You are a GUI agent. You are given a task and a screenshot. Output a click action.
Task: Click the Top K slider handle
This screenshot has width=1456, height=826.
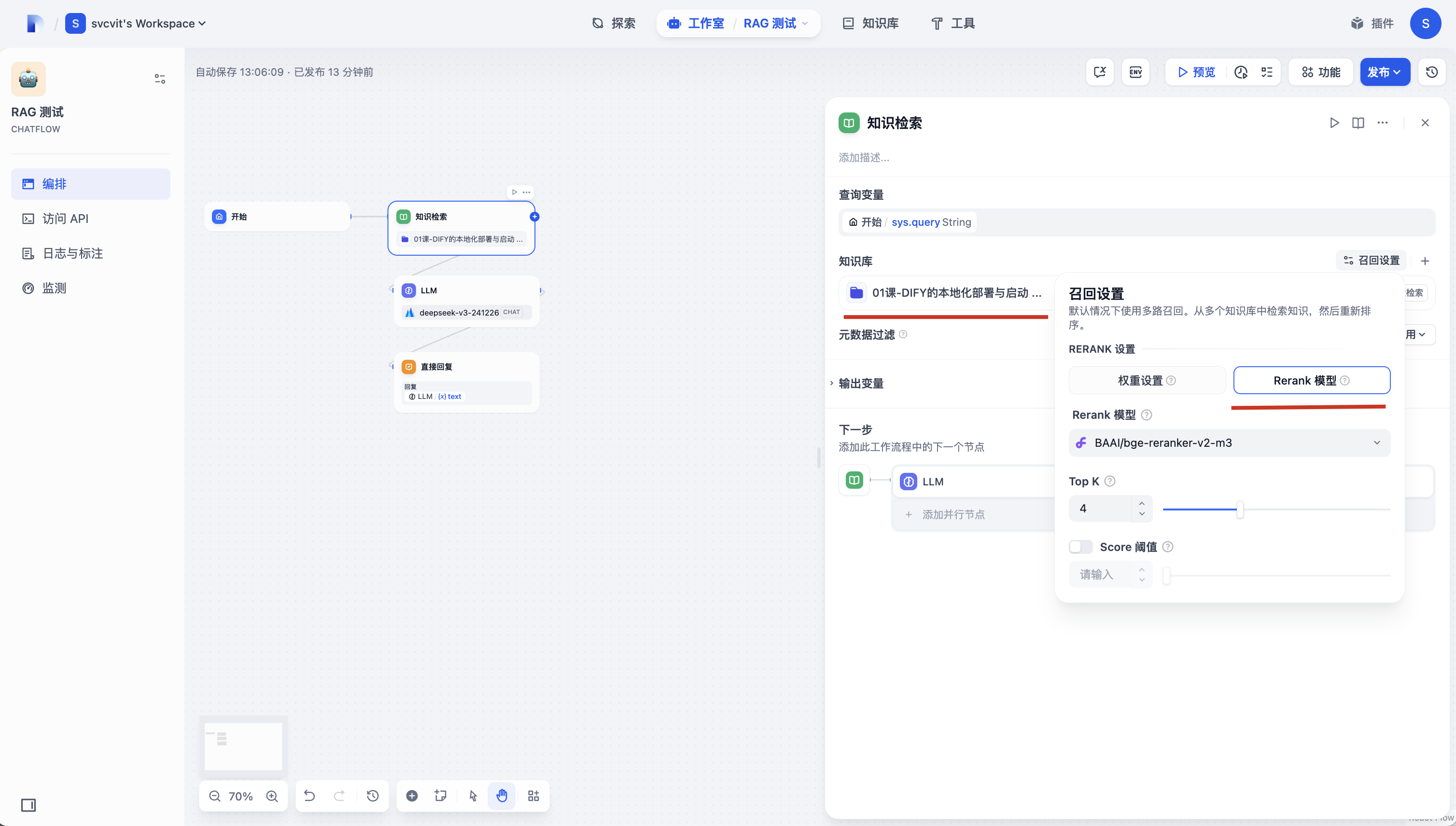1240,509
